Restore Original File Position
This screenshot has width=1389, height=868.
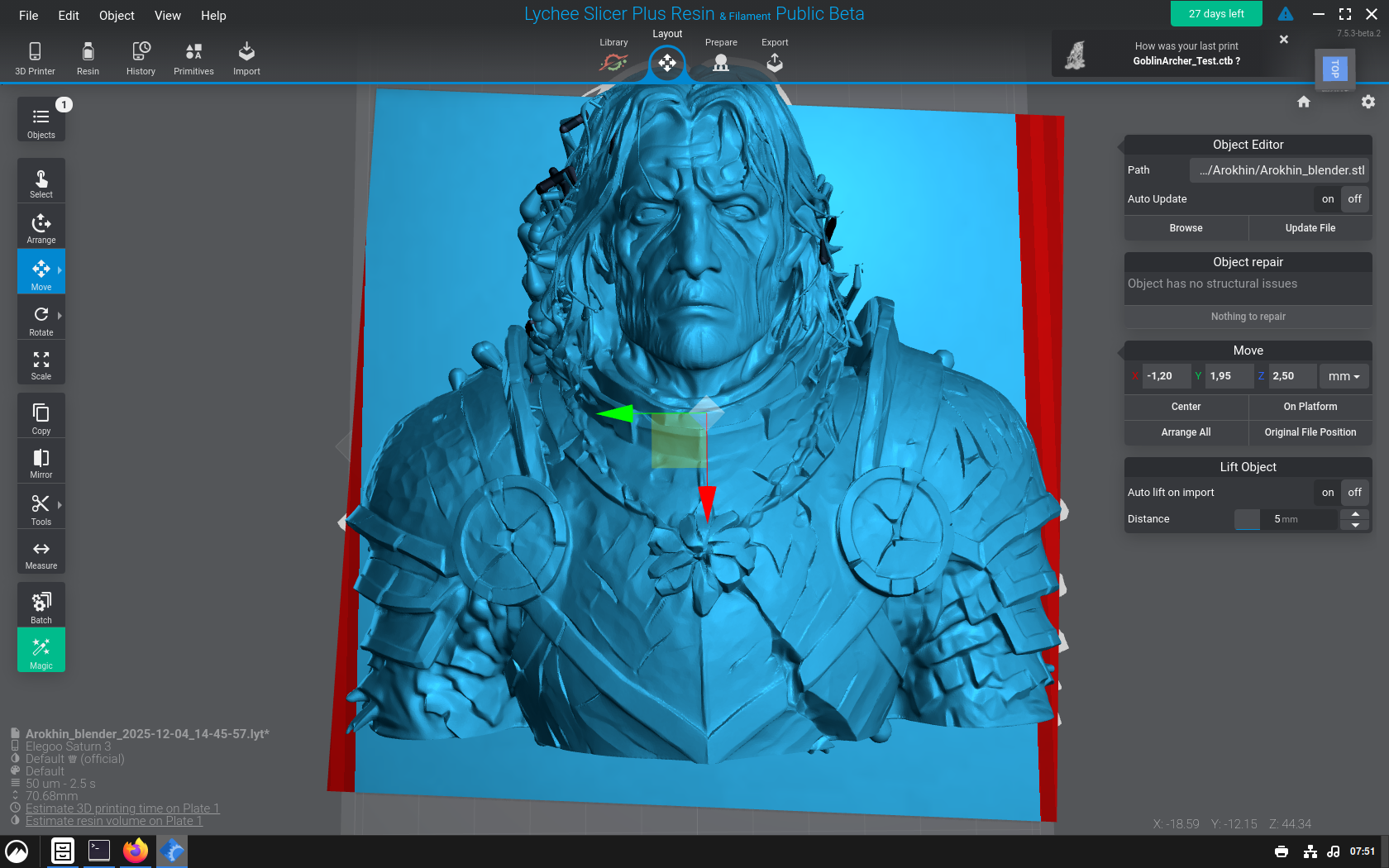coord(1310,432)
